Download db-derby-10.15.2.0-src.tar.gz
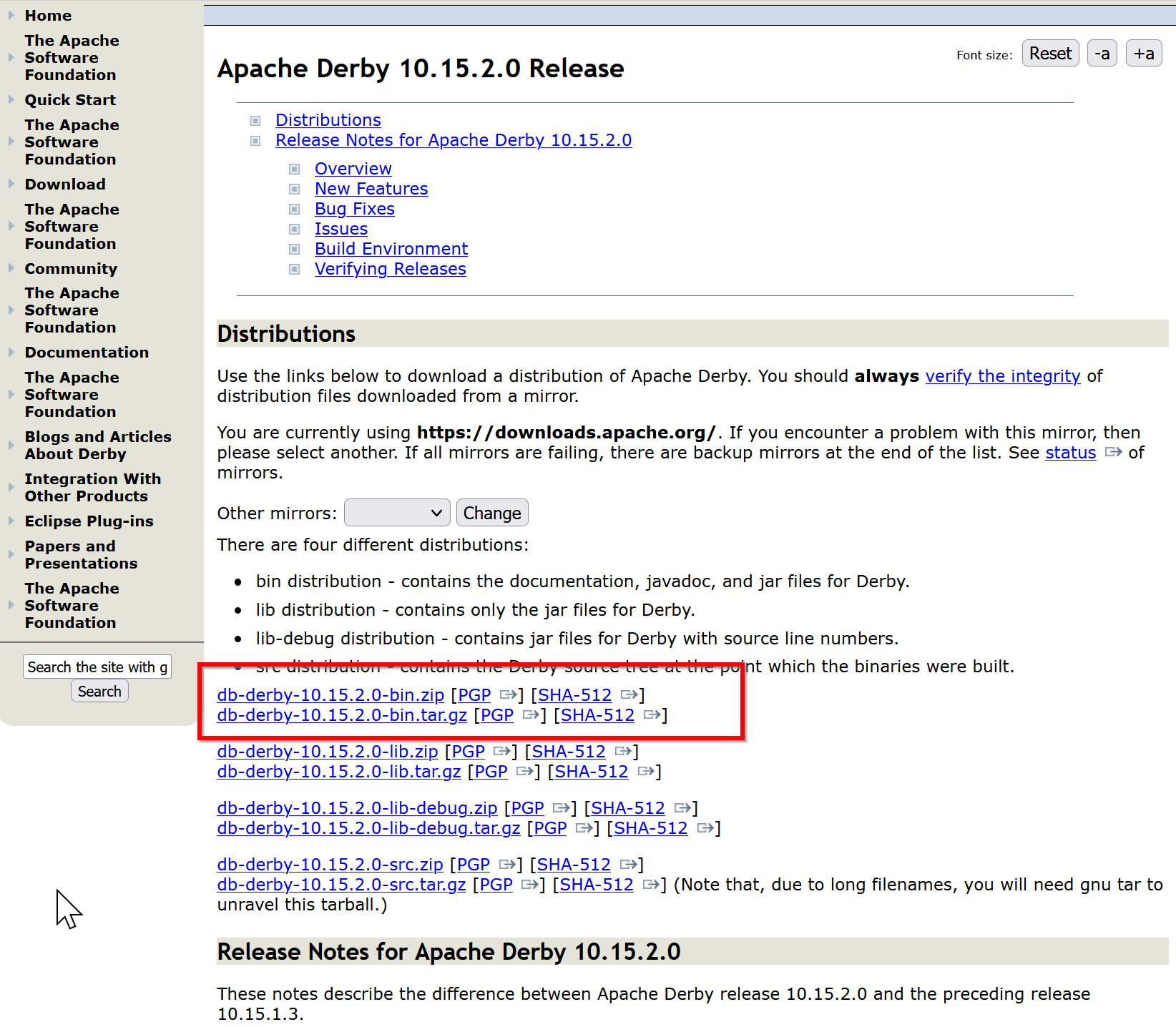This screenshot has width=1176, height=1027. (x=341, y=884)
